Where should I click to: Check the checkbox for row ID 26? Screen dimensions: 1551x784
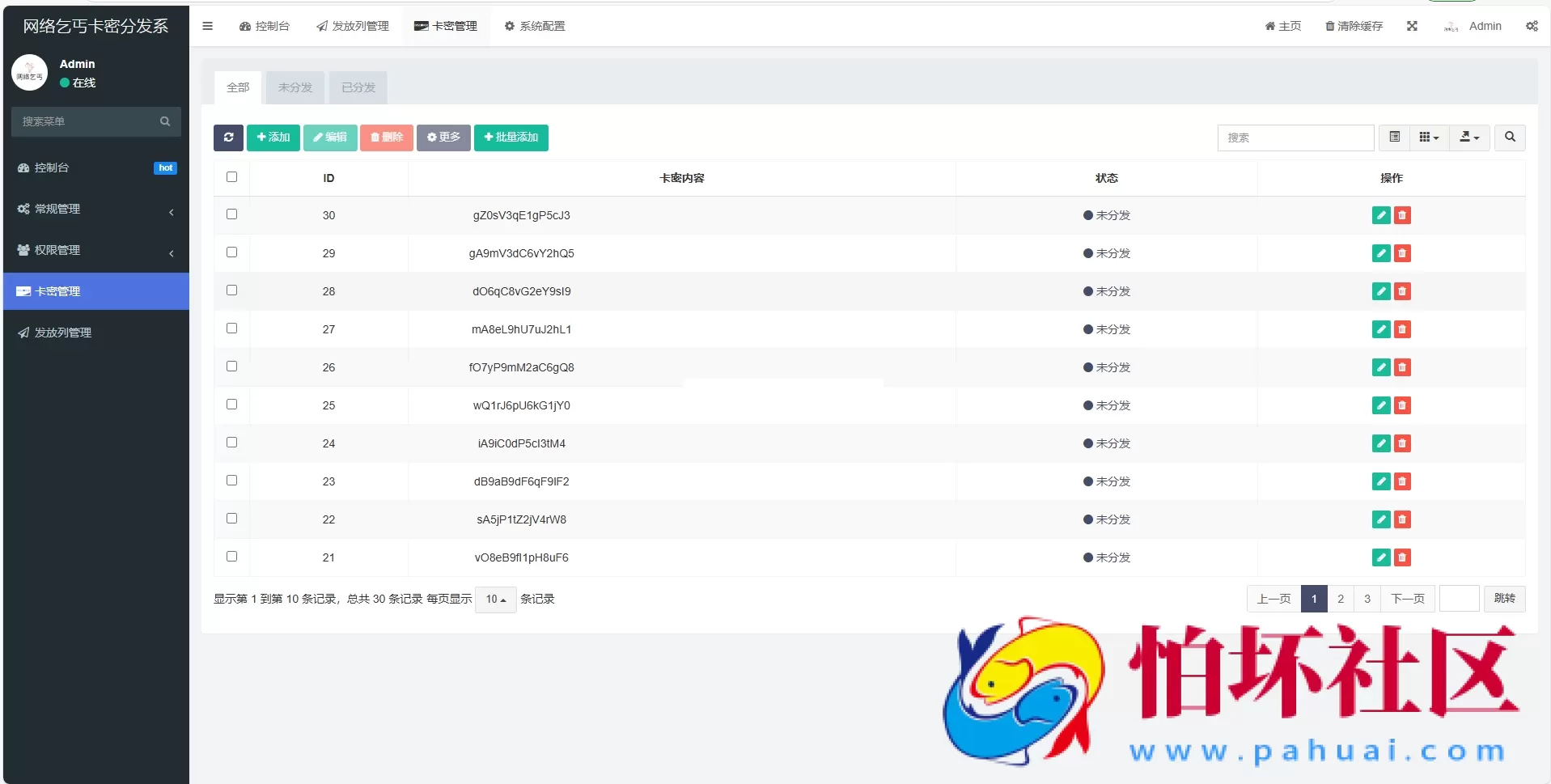[x=232, y=367]
